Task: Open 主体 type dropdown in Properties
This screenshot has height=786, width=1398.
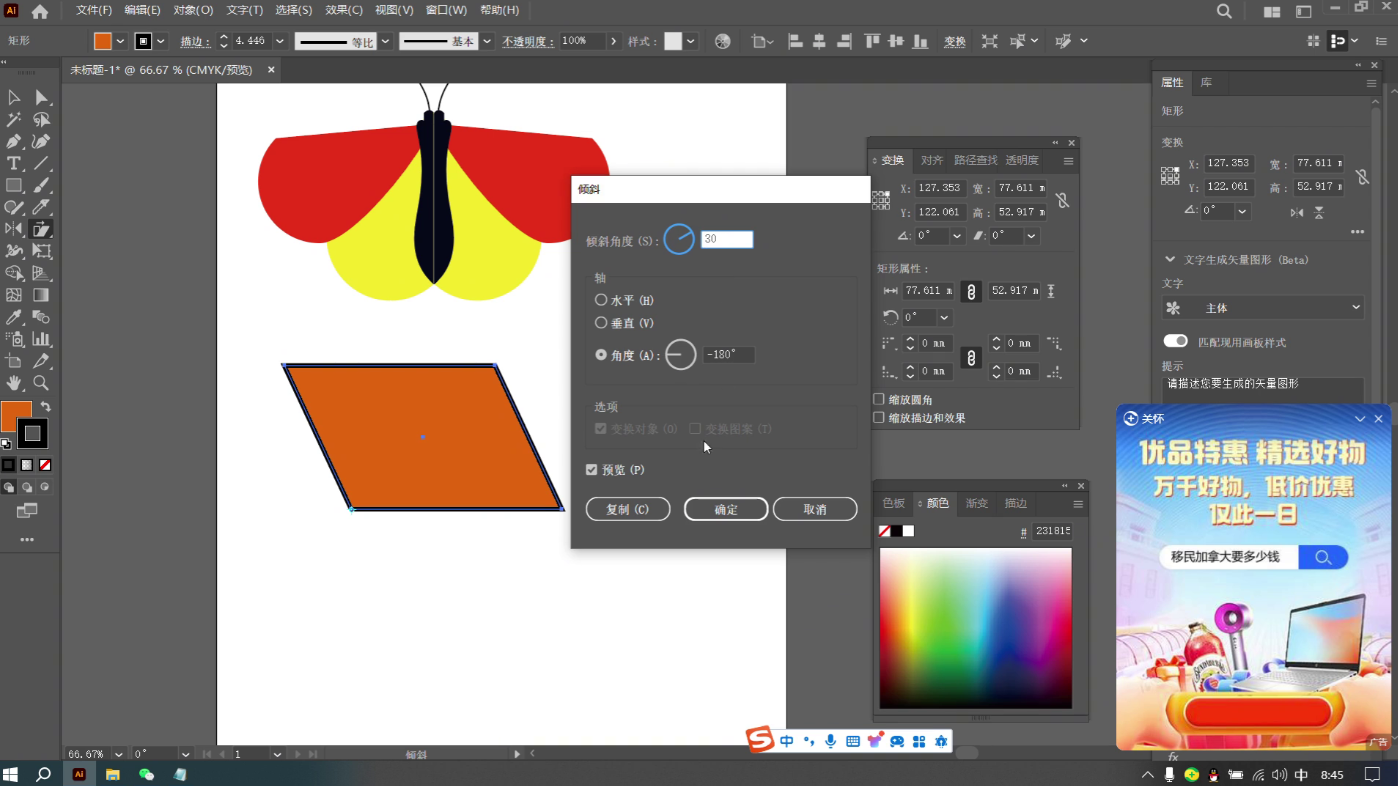Action: (x=1262, y=308)
